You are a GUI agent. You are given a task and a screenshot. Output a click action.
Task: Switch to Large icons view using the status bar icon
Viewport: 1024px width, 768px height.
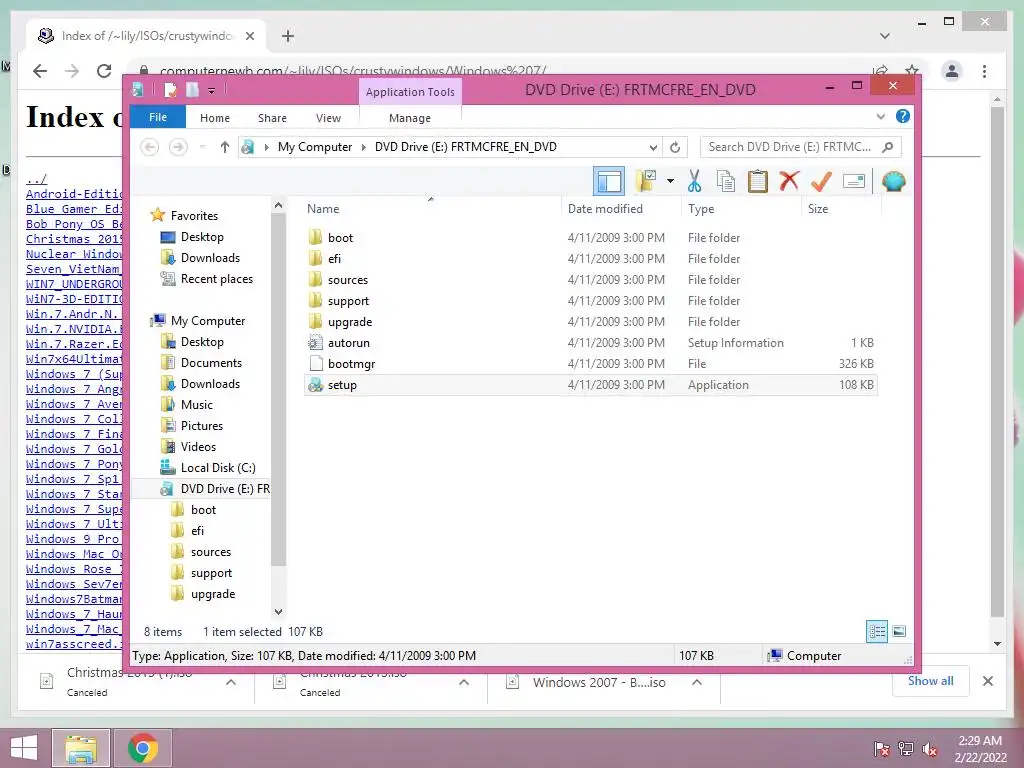pos(899,631)
